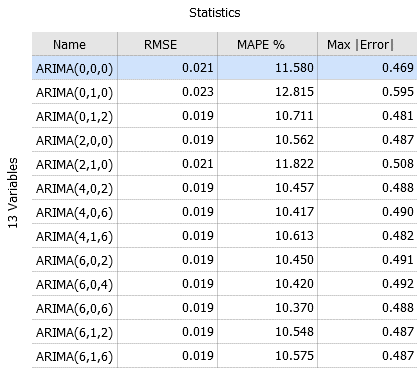Select the ARIMA(6,1,6) row name
This screenshot has width=417, height=368.
coord(74,356)
